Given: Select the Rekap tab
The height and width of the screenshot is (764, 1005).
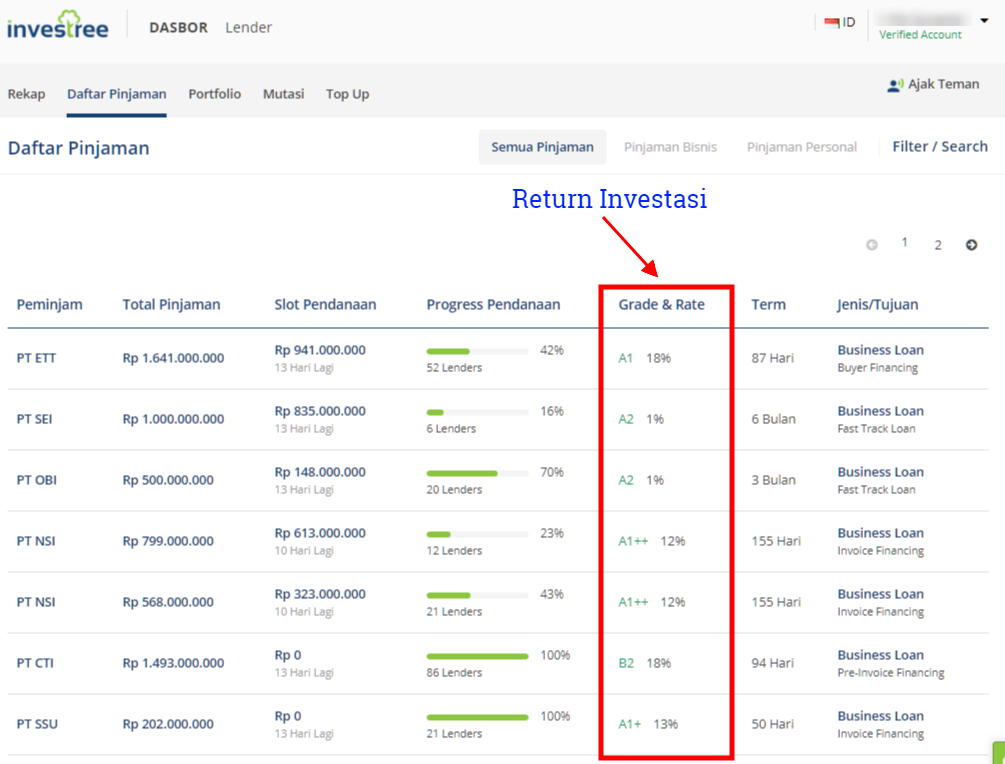Looking at the screenshot, I should [x=26, y=93].
